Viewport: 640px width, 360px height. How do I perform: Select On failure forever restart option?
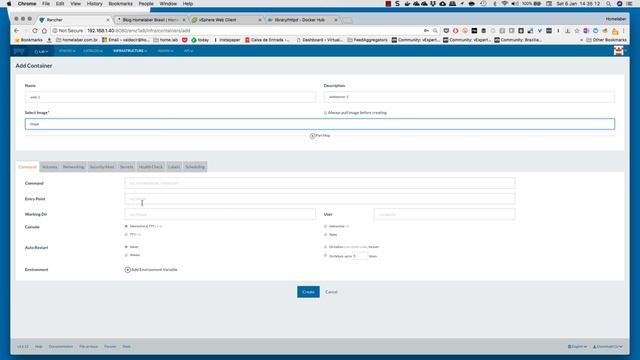pyautogui.click(x=325, y=247)
